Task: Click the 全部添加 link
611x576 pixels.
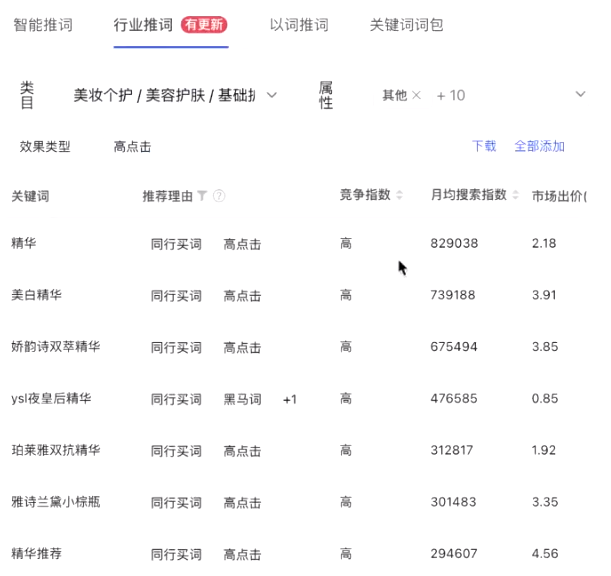Action: [x=539, y=146]
